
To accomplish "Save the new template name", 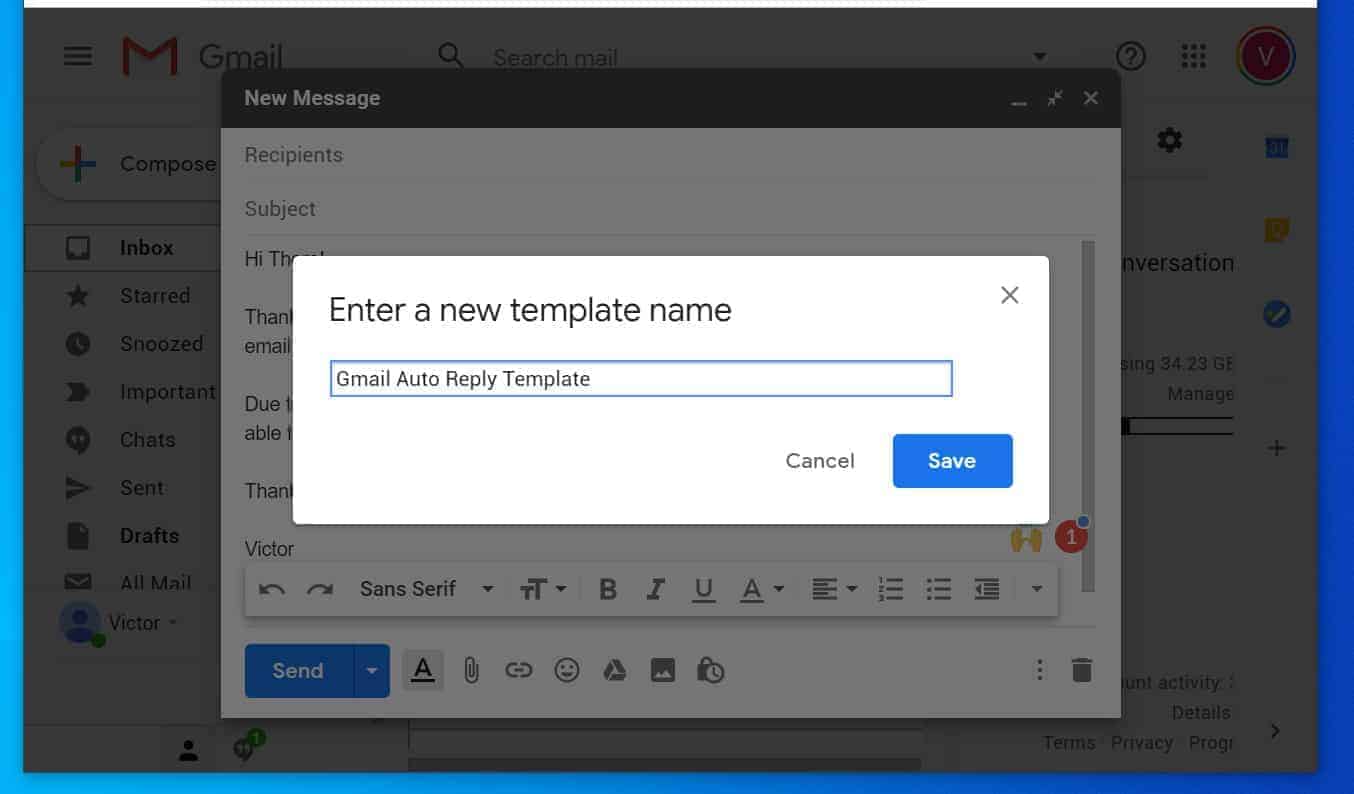I will [x=951, y=460].
